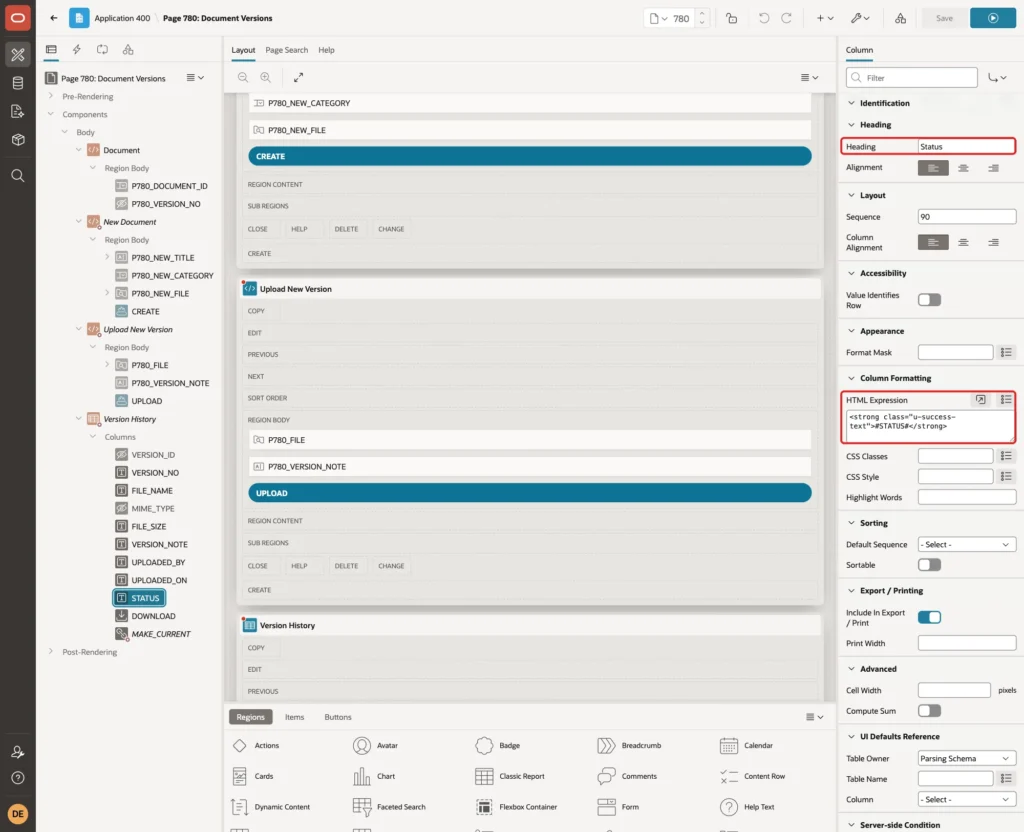Open the SQL Workshop sidebar icon
The image size is (1024, 832).
18,83
